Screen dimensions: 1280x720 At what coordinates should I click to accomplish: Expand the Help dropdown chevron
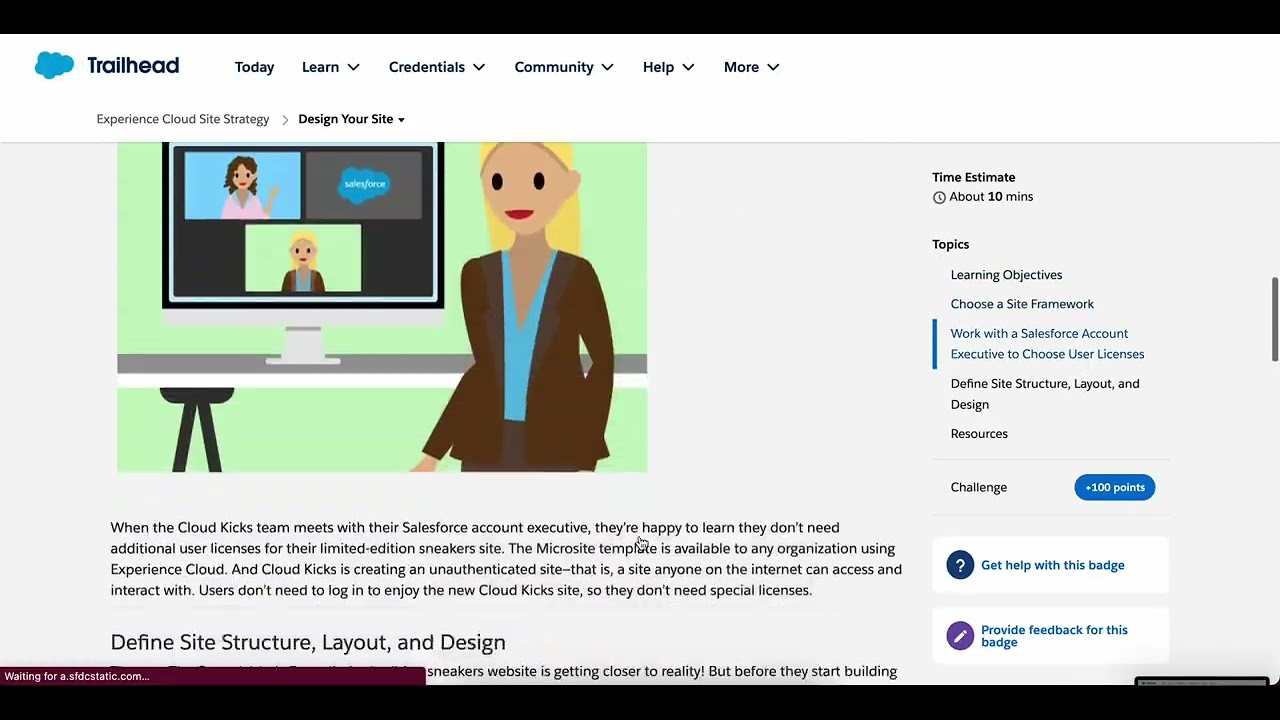tap(688, 67)
